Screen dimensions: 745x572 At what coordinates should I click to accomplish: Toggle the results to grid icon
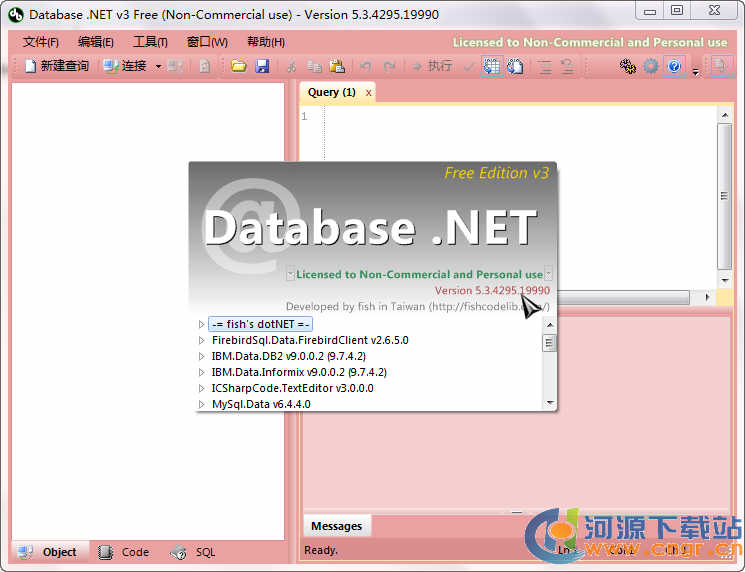492,66
